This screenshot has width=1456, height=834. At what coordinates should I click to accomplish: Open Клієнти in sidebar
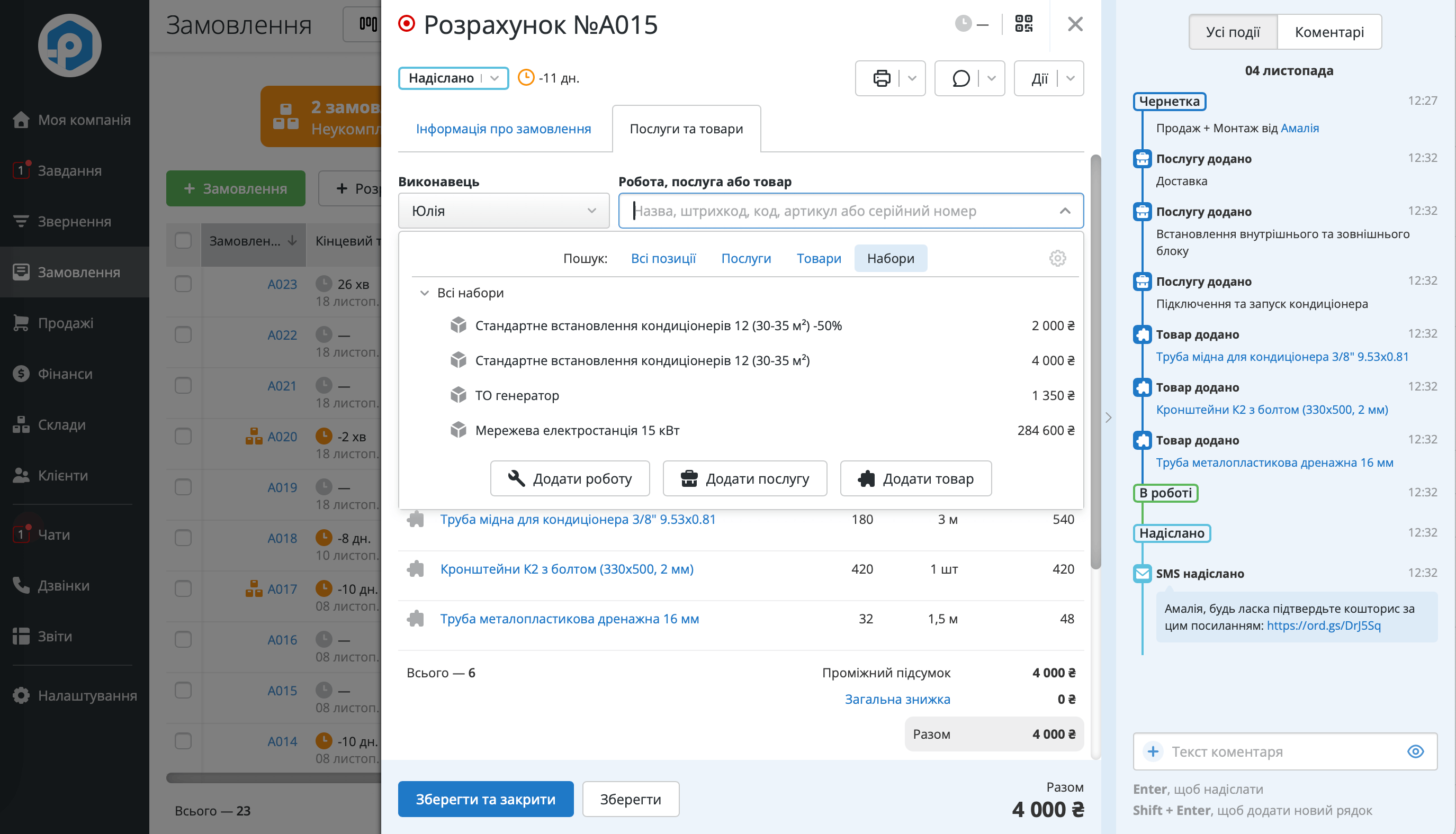(75, 475)
